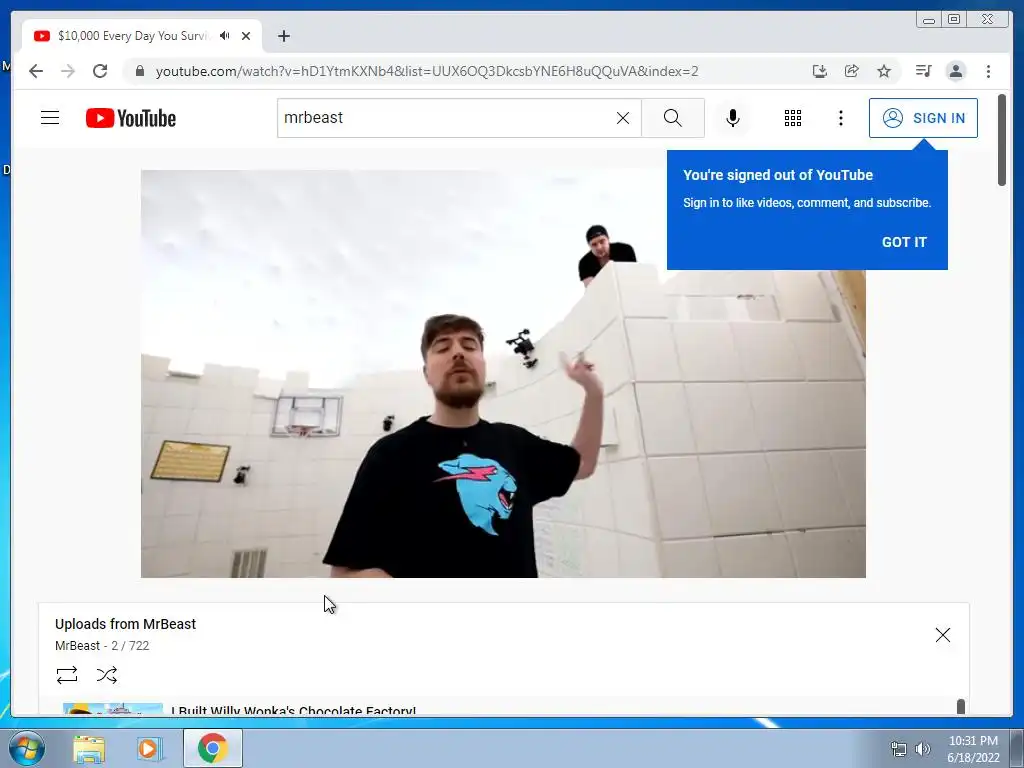Open the YouTube apps grid
1024x768 pixels.
coord(793,118)
